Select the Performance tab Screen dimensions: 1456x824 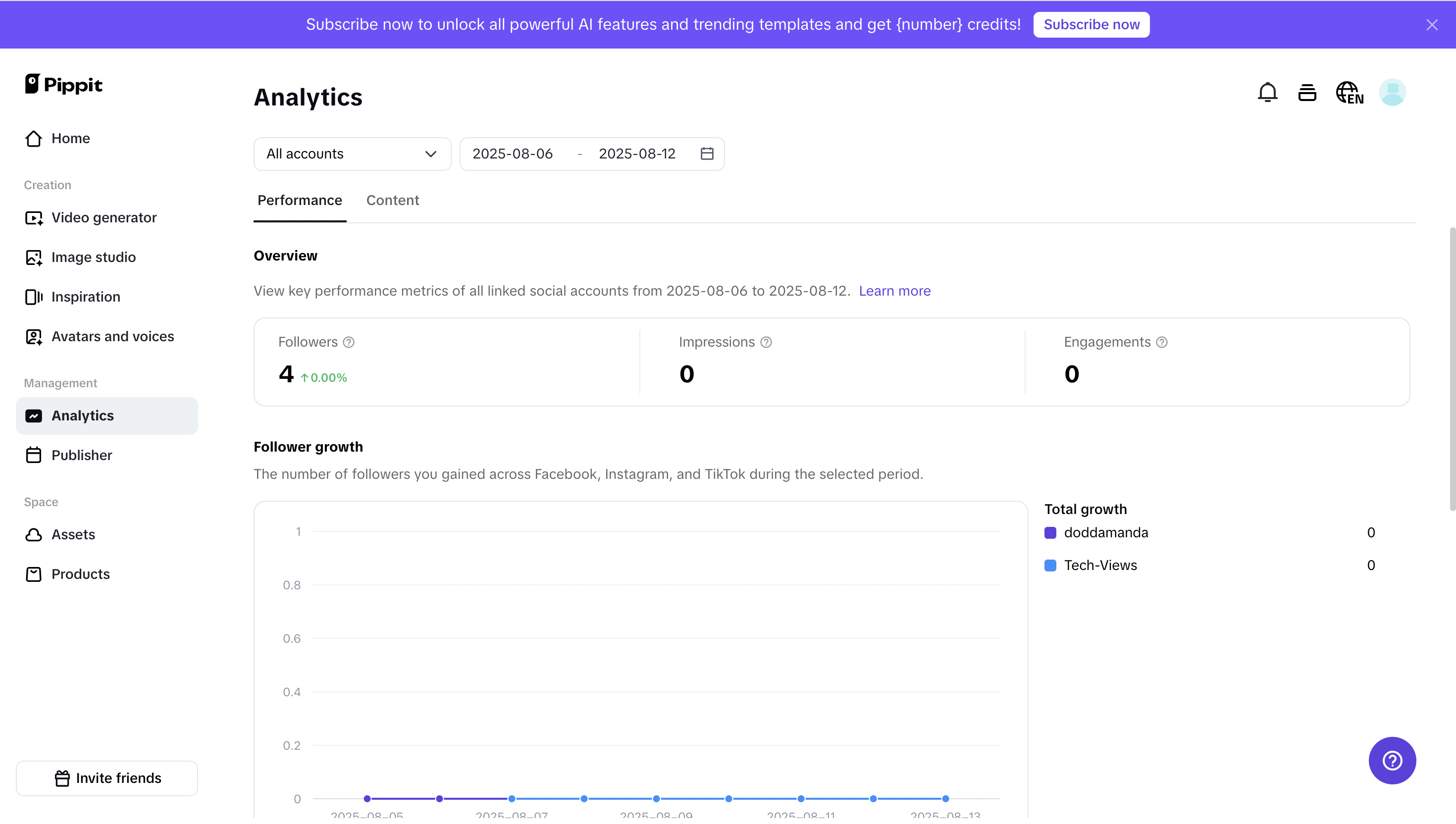click(299, 201)
